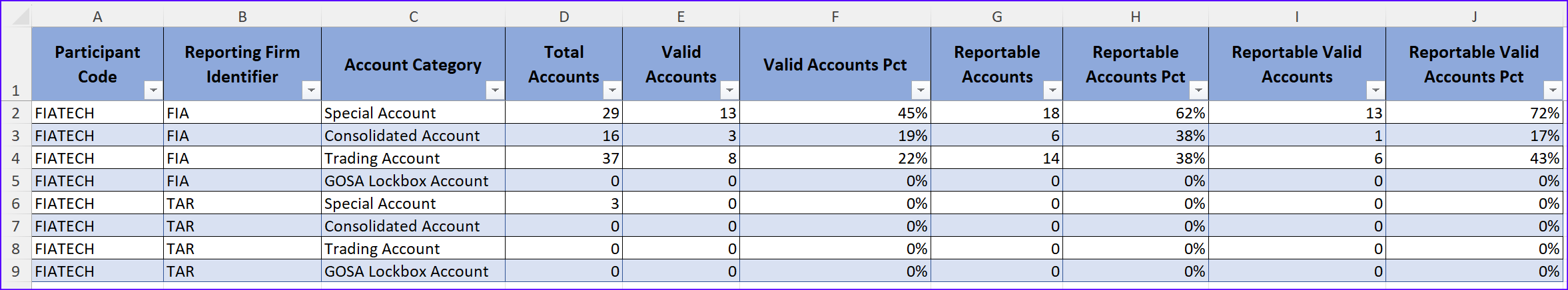Image resolution: width=1568 pixels, height=290 pixels.
Task: Expand the Valid Accounts filter arrow
Action: click(729, 90)
